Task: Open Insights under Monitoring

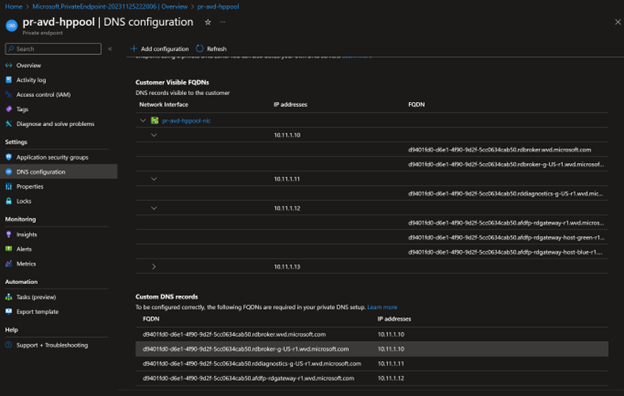Action: point(27,234)
